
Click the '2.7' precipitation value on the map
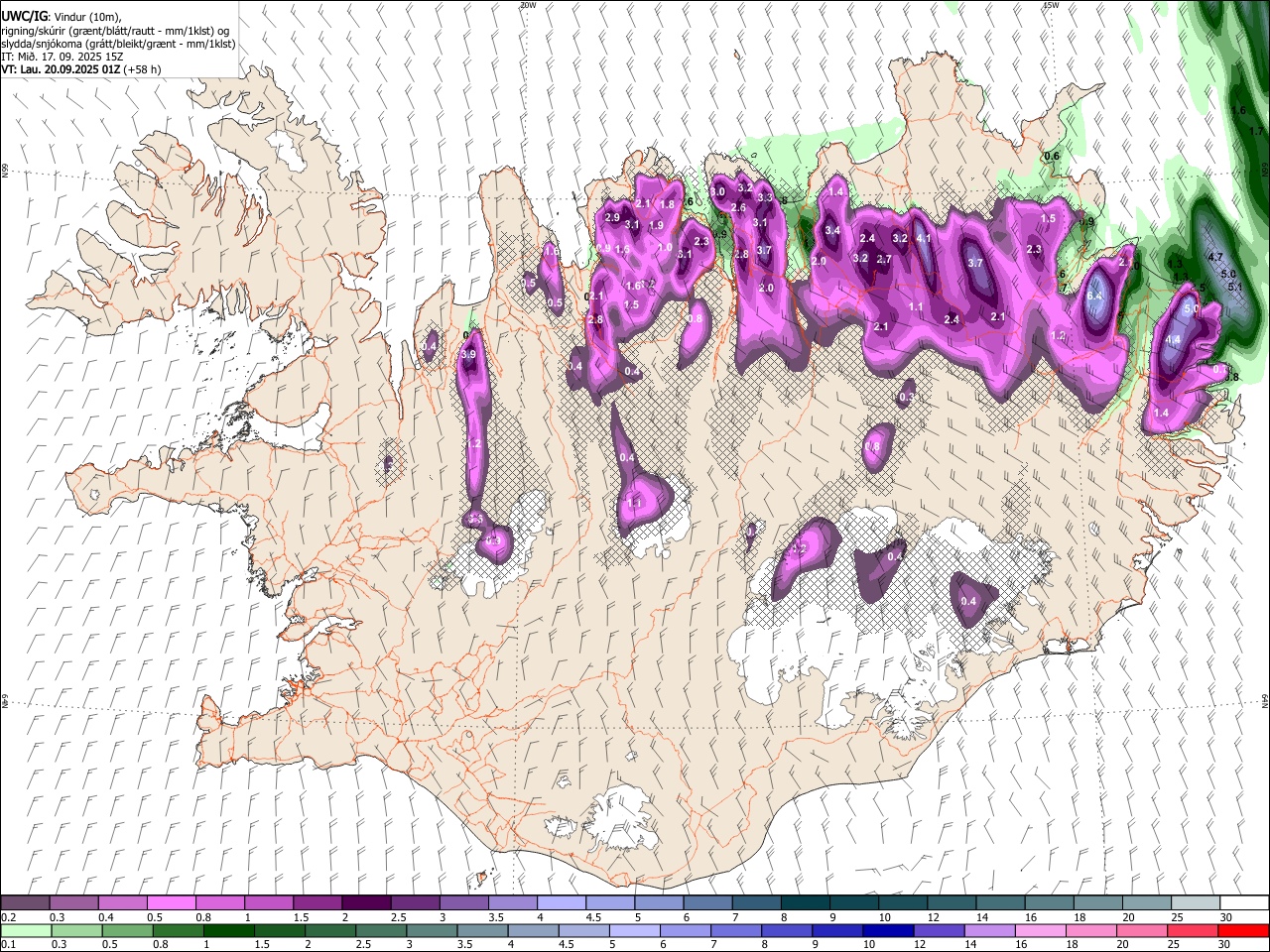884,259
